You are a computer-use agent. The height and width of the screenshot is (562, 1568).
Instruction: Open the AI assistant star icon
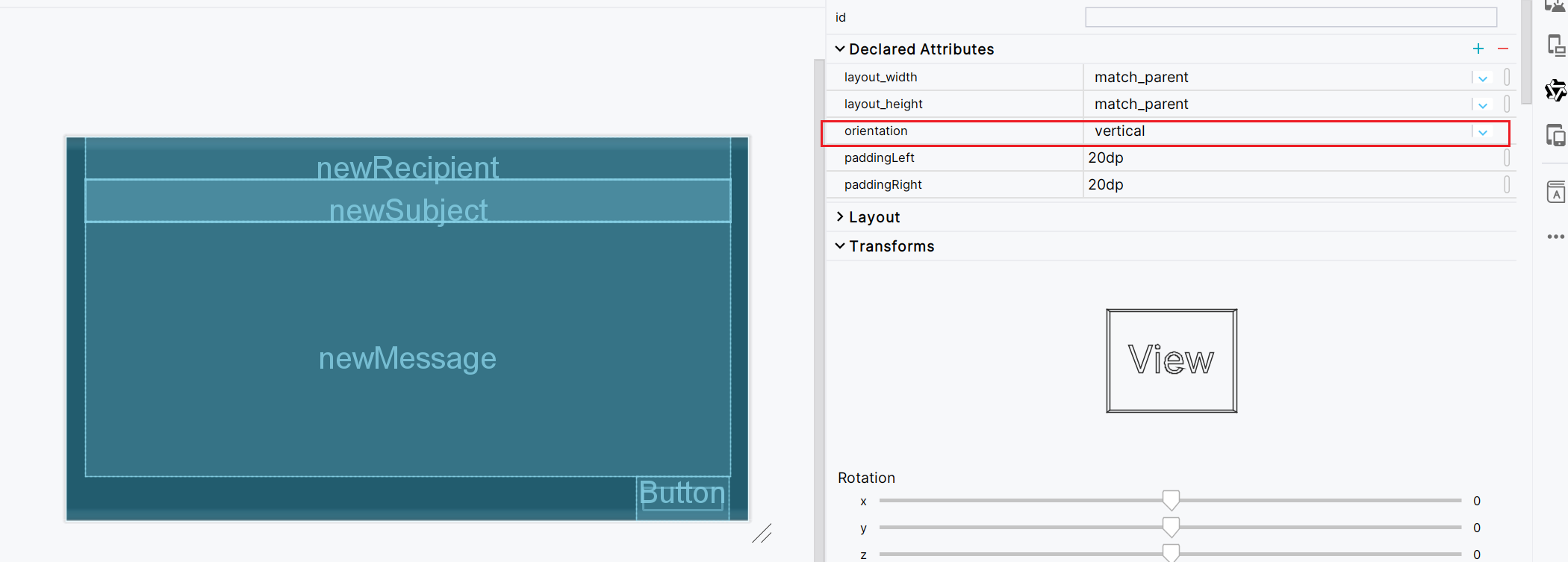tap(1556, 90)
